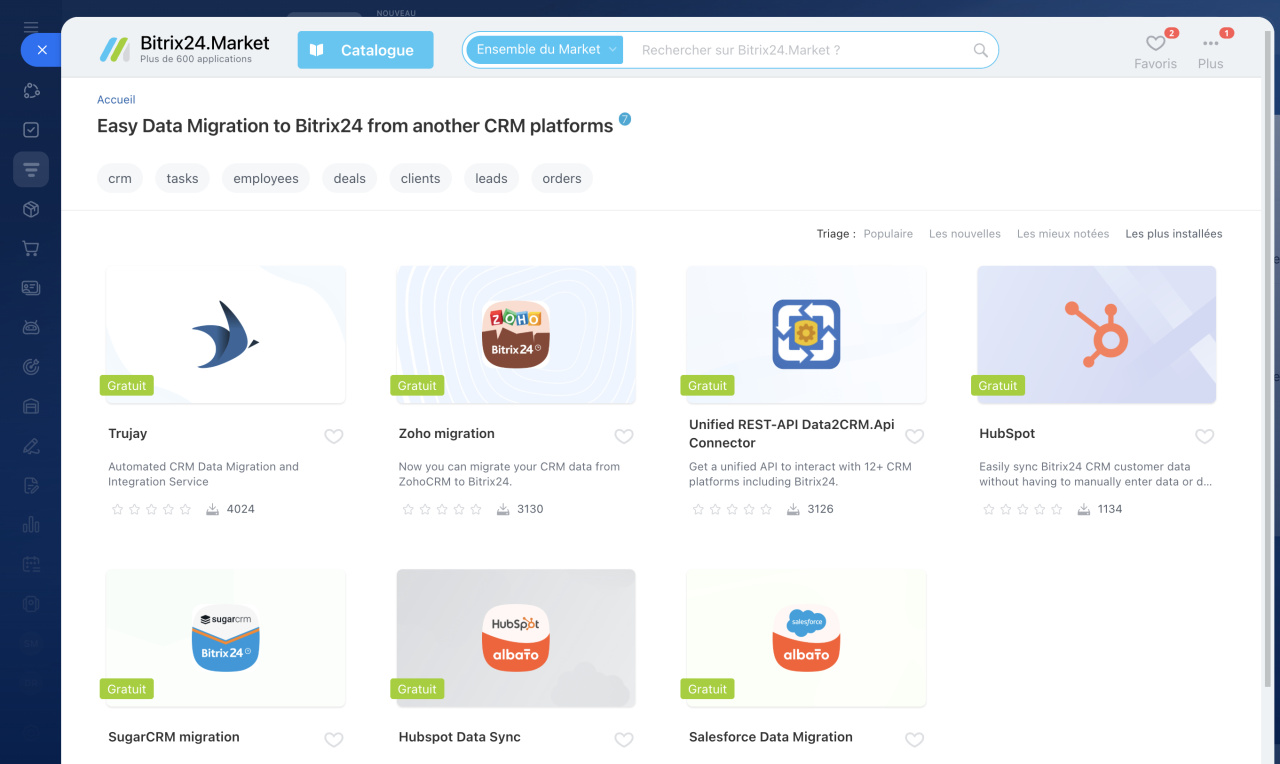Filter by orders tag
Screen dimensions: 1280x764
[x=562, y=178]
